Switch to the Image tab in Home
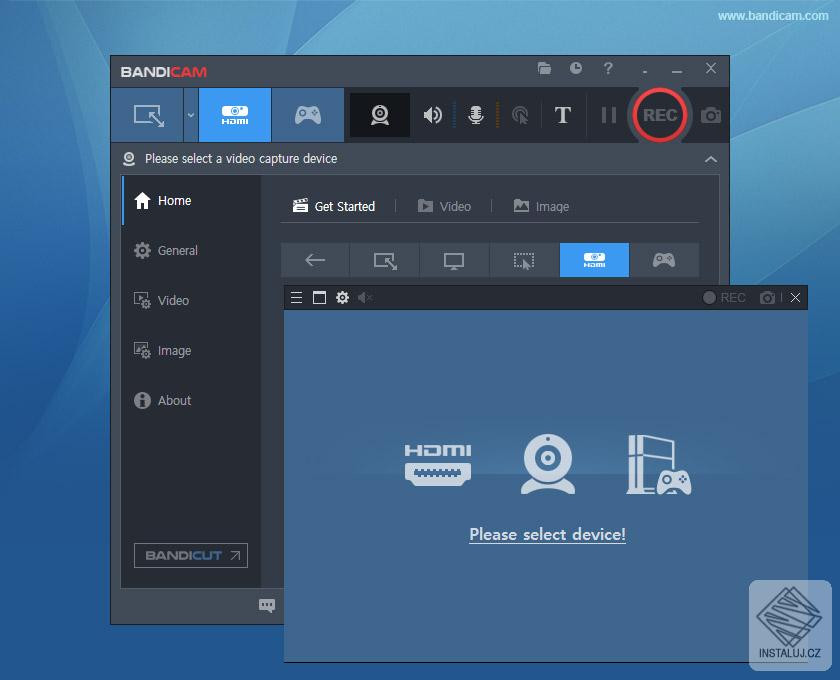 click(x=541, y=206)
